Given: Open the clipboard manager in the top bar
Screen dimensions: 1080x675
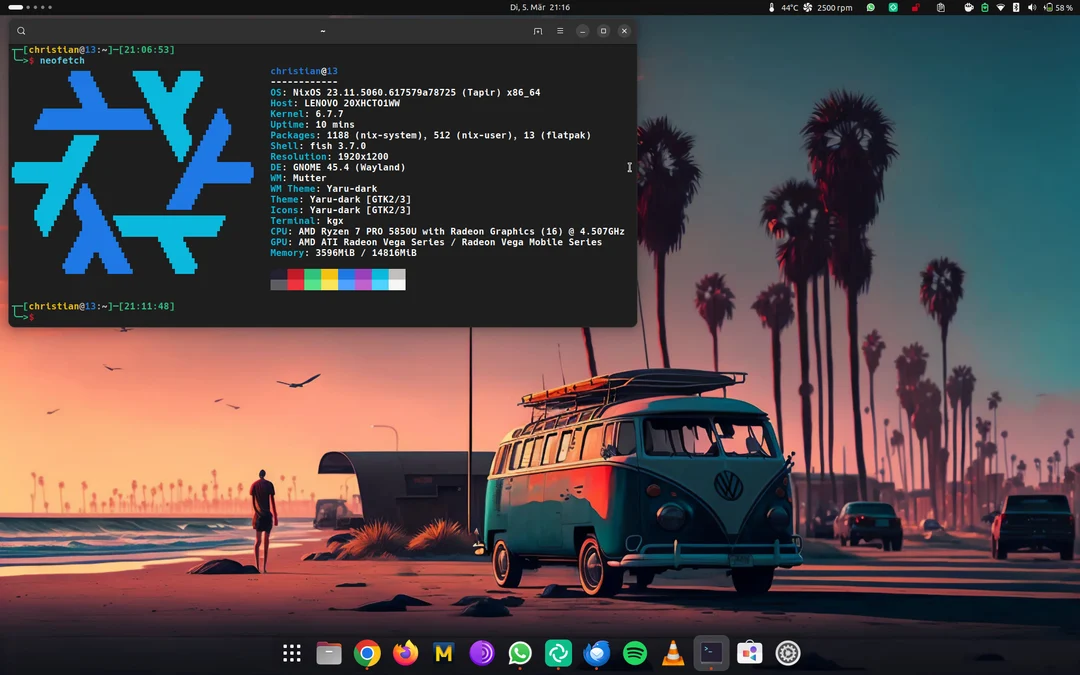Looking at the screenshot, I should point(941,8).
